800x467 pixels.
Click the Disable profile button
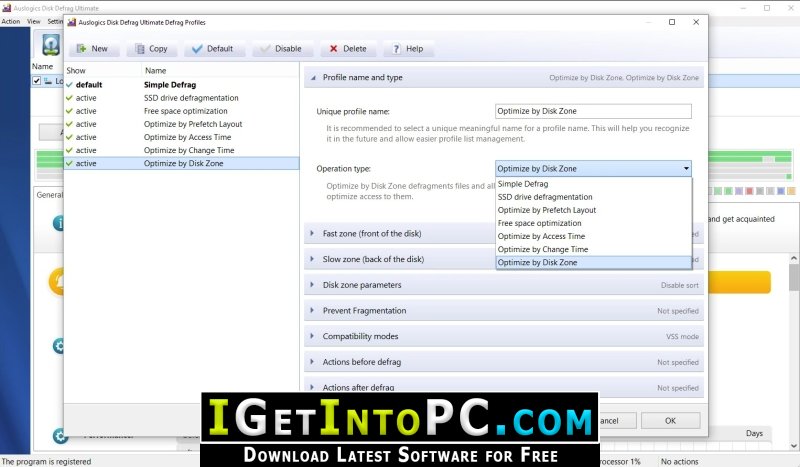coord(282,48)
